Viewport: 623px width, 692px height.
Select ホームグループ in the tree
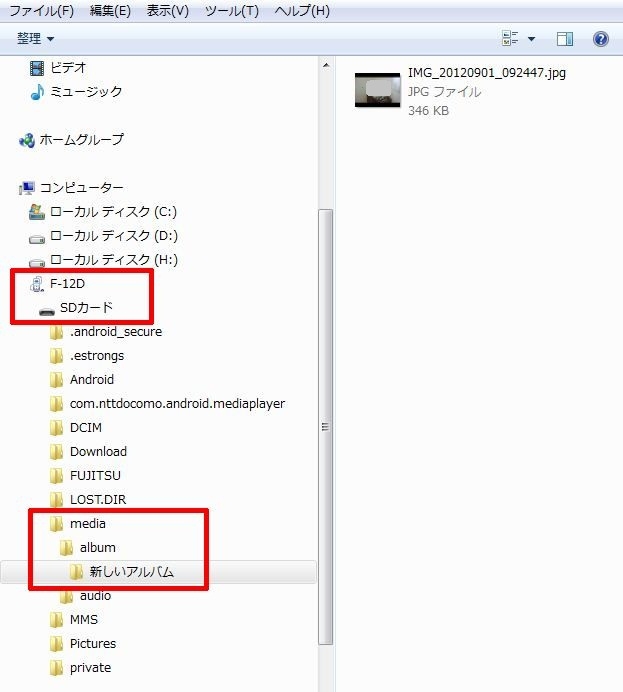point(82,140)
